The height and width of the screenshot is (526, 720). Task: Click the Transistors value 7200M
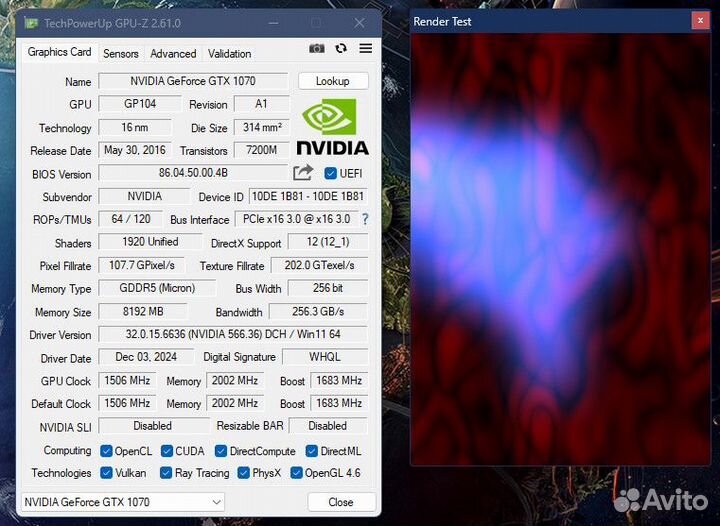pyautogui.click(x=261, y=150)
